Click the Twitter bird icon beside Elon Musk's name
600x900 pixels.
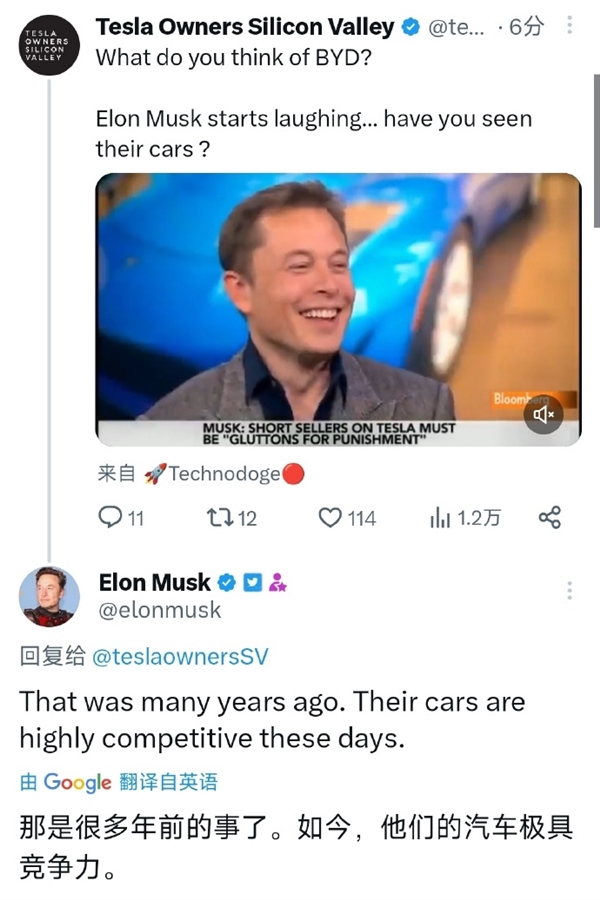pos(252,582)
